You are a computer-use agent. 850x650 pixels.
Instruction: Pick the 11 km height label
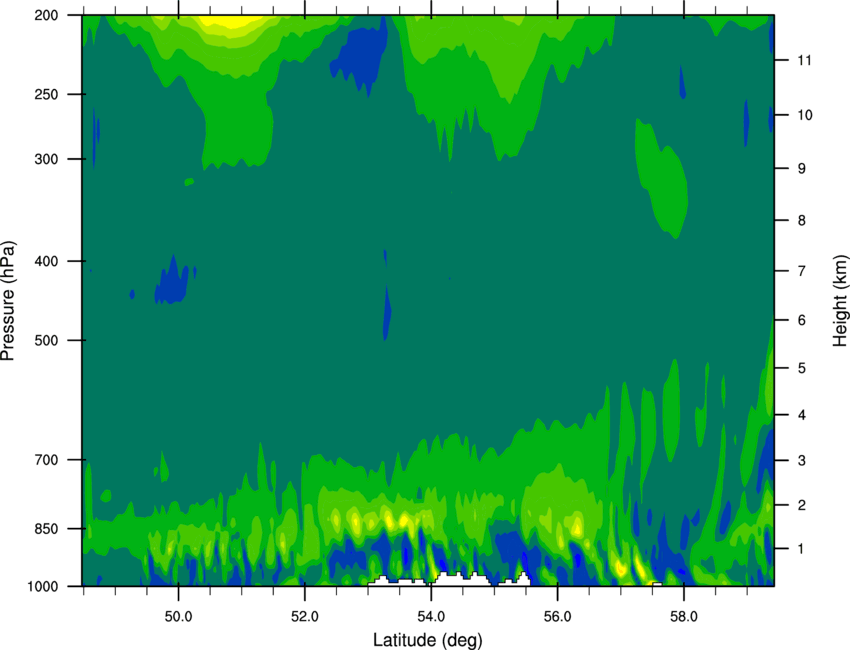coord(804,60)
